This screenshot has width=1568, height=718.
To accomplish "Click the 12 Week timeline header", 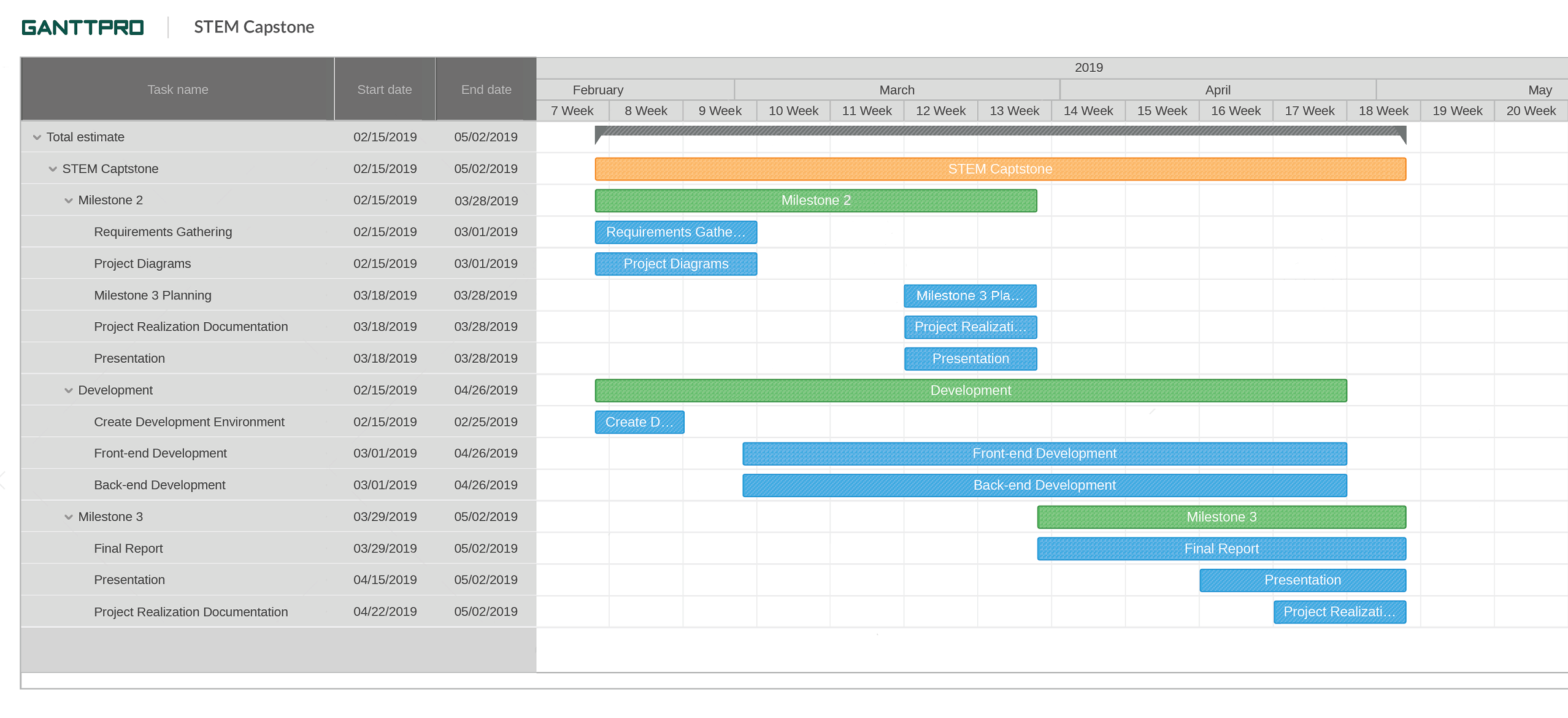I will (x=940, y=111).
